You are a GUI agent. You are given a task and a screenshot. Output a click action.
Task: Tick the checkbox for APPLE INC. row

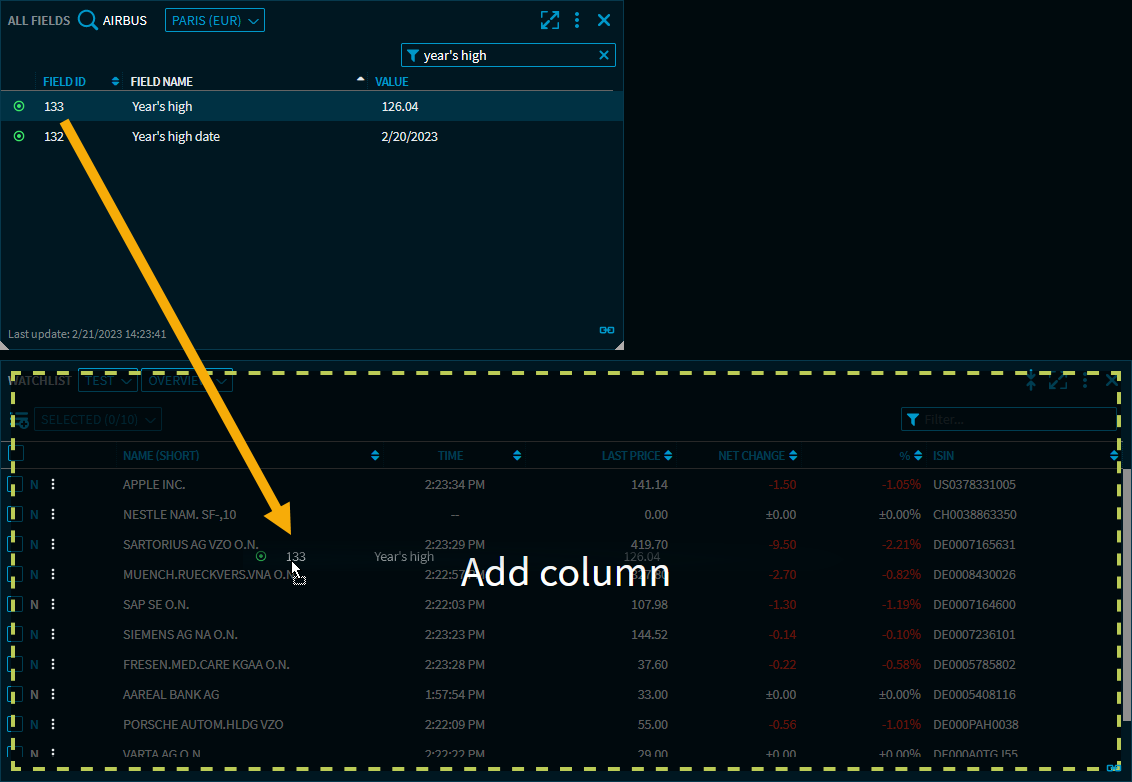[15, 485]
